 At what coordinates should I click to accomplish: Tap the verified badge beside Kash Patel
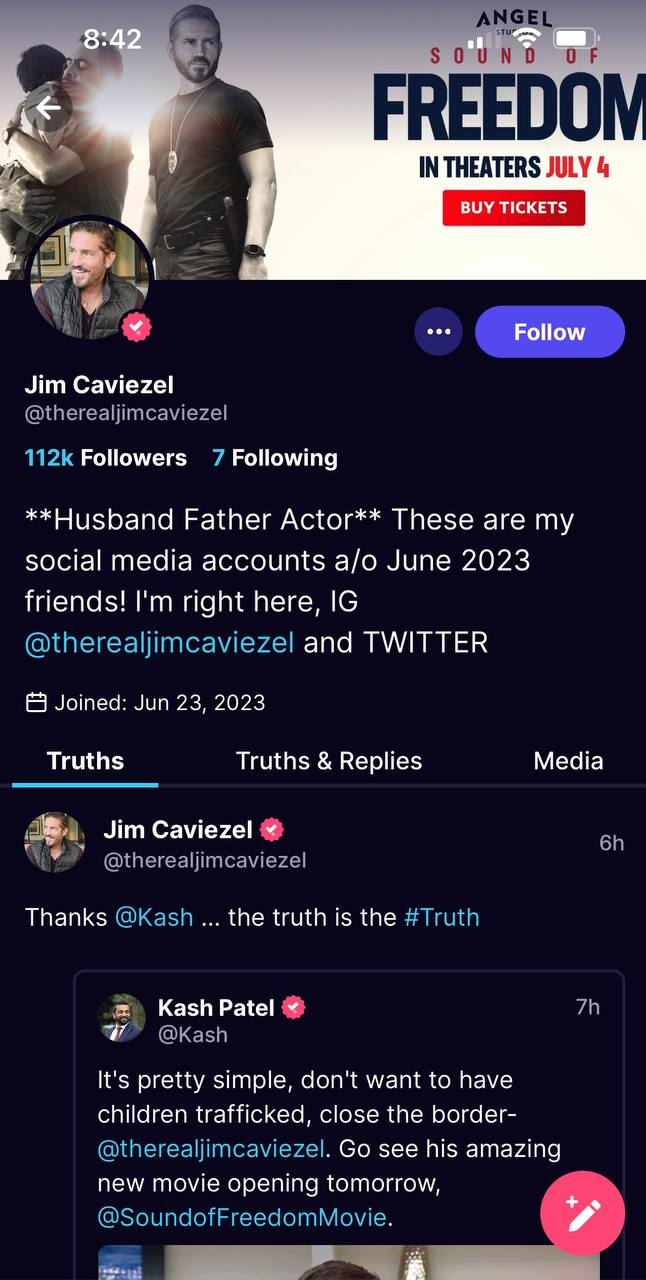click(293, 1007)
